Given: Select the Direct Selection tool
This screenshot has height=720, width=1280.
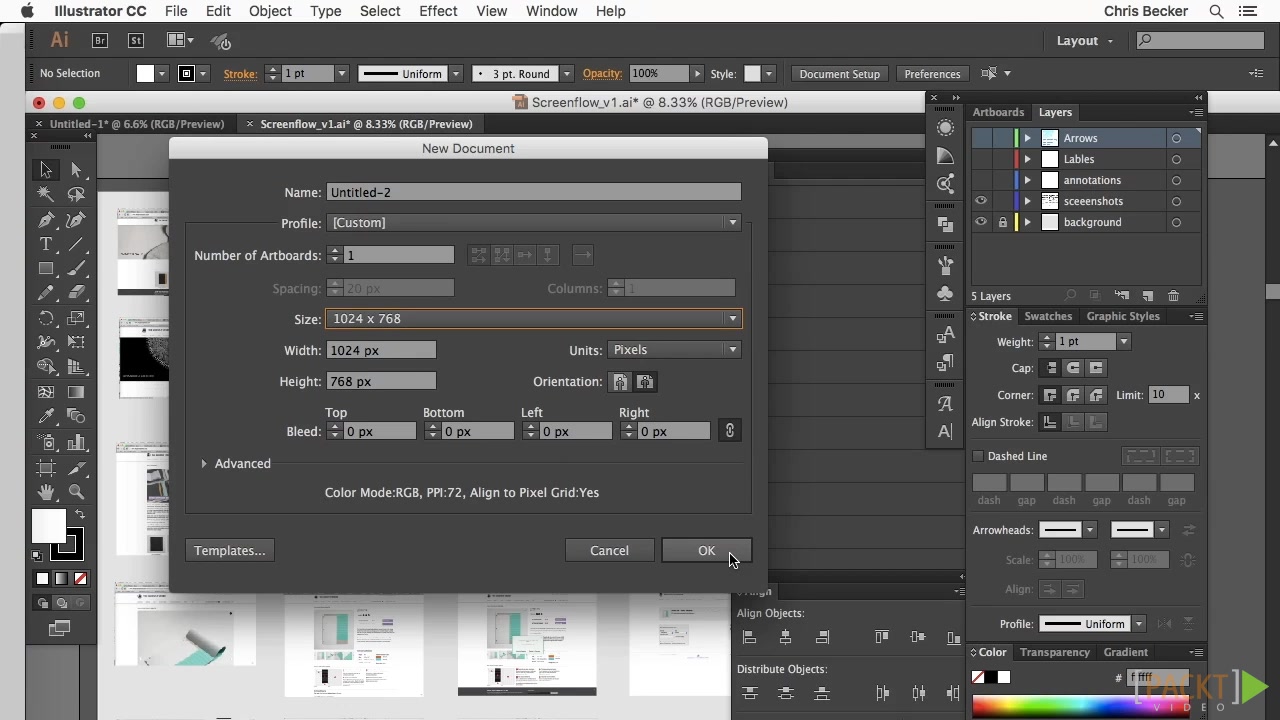Looking at the screenshot, I should click(x=76, y=170).
